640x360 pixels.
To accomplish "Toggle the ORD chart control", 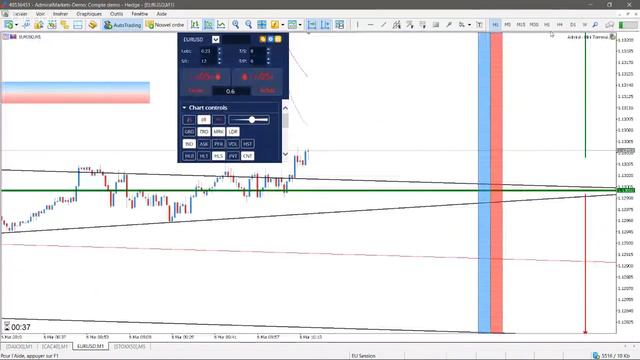I will point(204,132).
